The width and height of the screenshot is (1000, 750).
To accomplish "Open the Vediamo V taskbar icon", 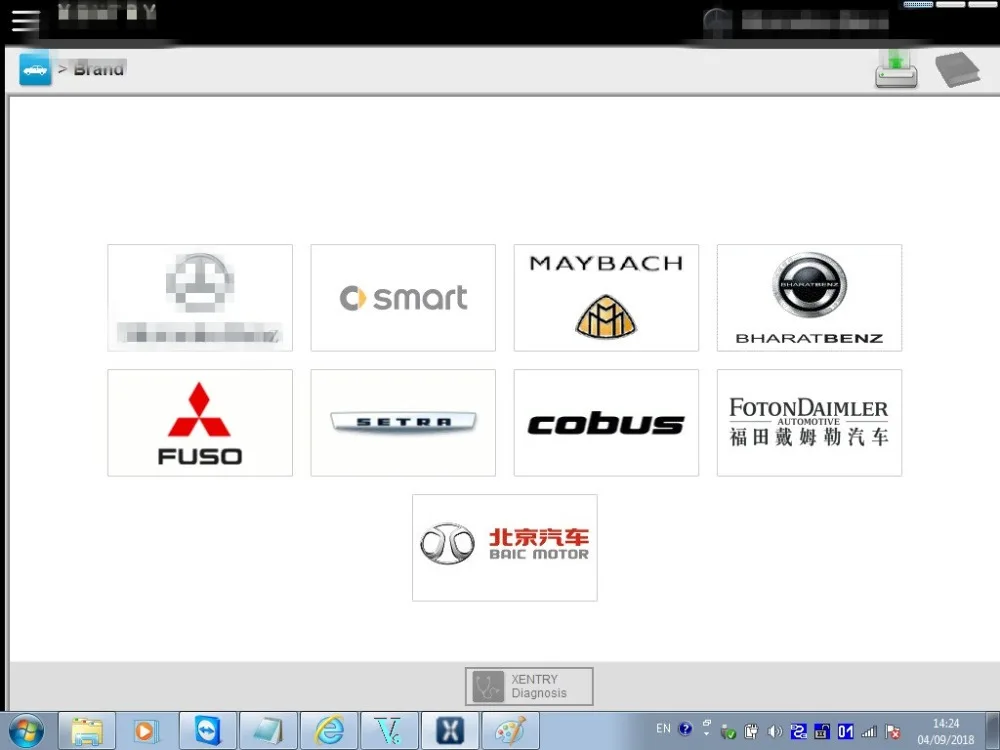I will click(x=389, y=732).
